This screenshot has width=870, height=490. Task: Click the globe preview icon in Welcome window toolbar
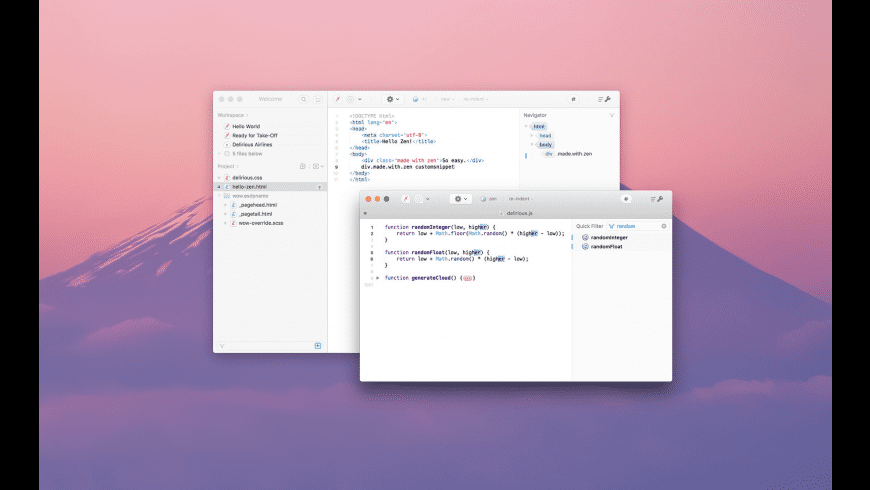(x=416, y=99)
